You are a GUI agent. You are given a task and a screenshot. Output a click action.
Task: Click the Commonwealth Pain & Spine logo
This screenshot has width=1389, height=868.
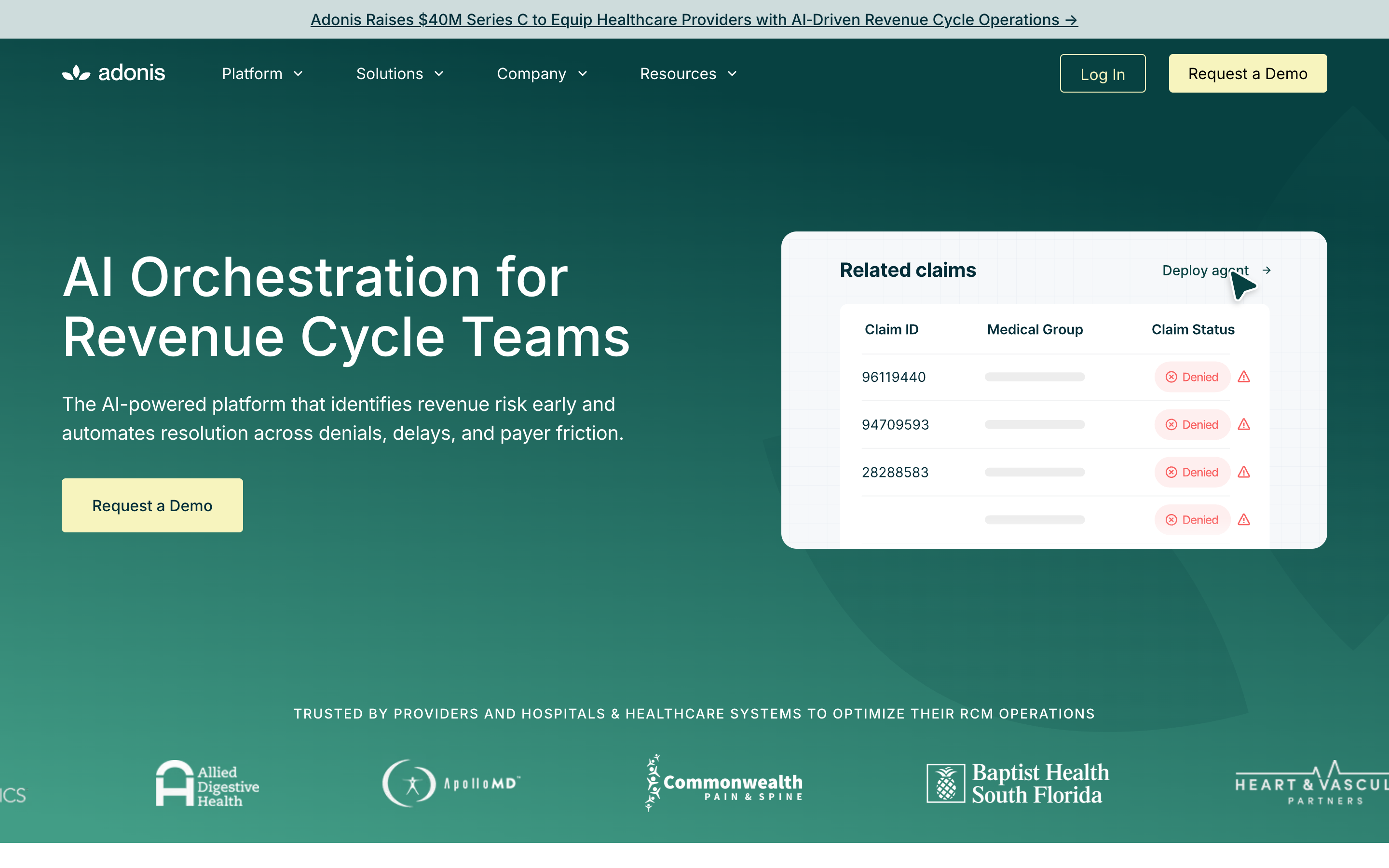[723, 783]
